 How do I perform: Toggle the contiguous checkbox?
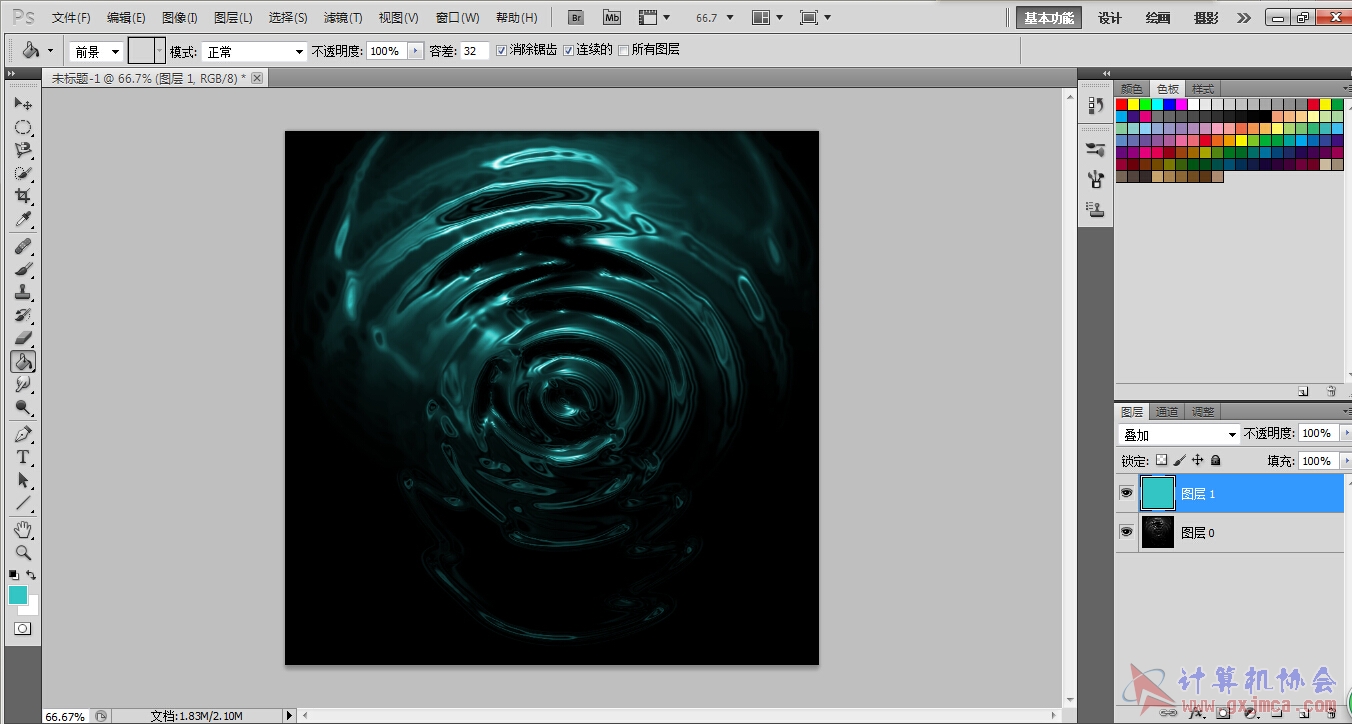pos(568,50)
